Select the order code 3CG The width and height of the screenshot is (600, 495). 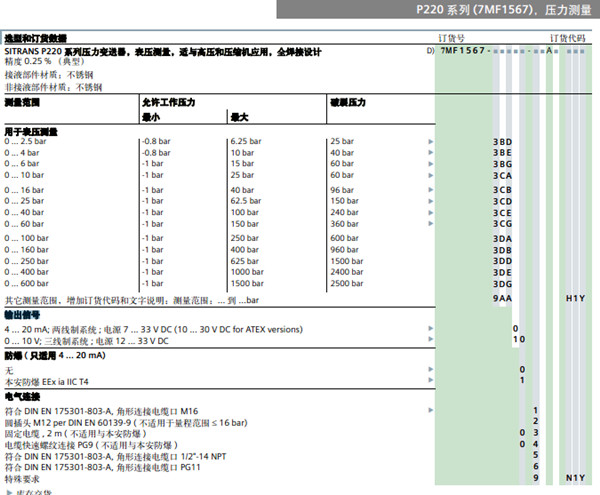point(502,224)
